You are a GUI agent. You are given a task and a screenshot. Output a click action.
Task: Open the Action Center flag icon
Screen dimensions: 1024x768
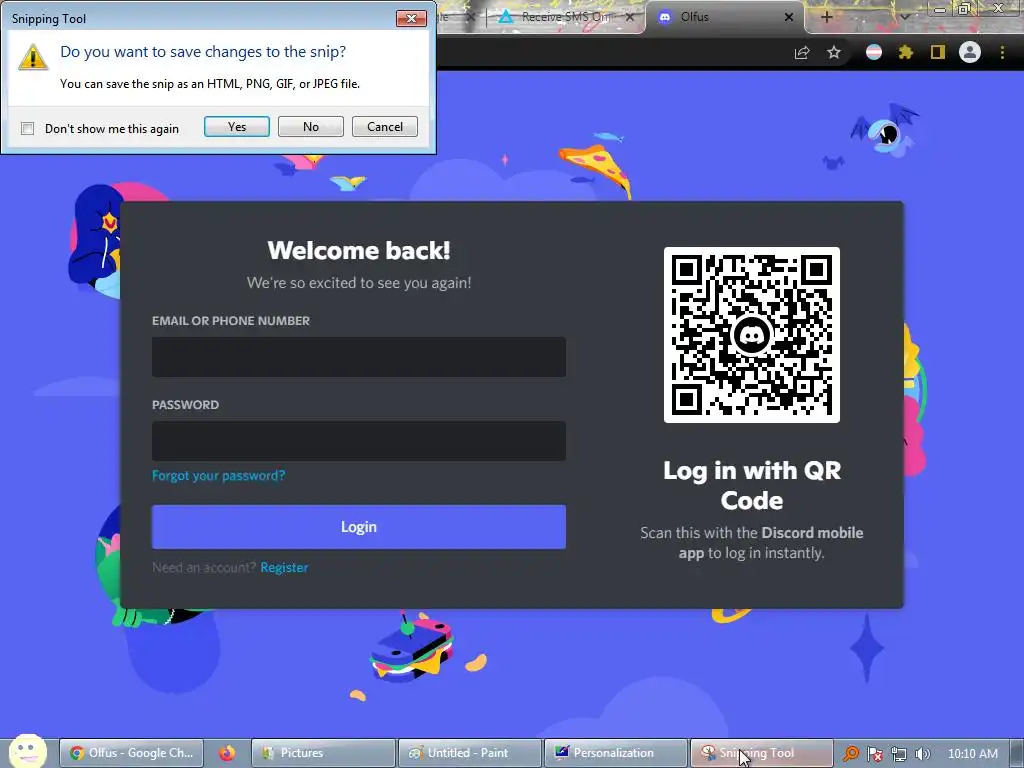[x=875, y=754]
